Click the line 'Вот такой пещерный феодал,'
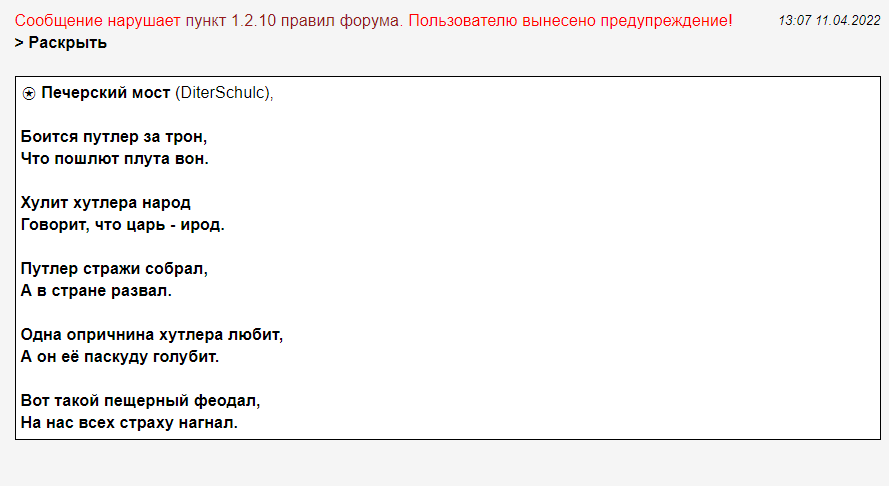The height and width of the screenshot is (486, 889). [141, 400]
